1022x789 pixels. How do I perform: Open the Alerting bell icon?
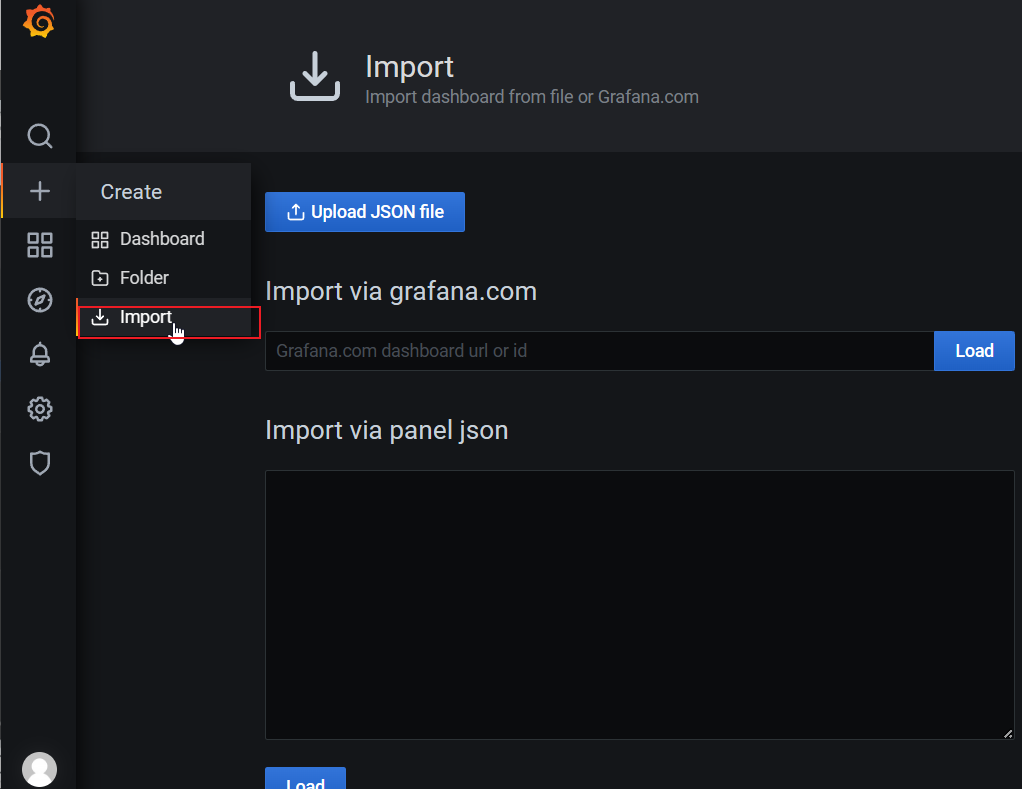[40, 354]
